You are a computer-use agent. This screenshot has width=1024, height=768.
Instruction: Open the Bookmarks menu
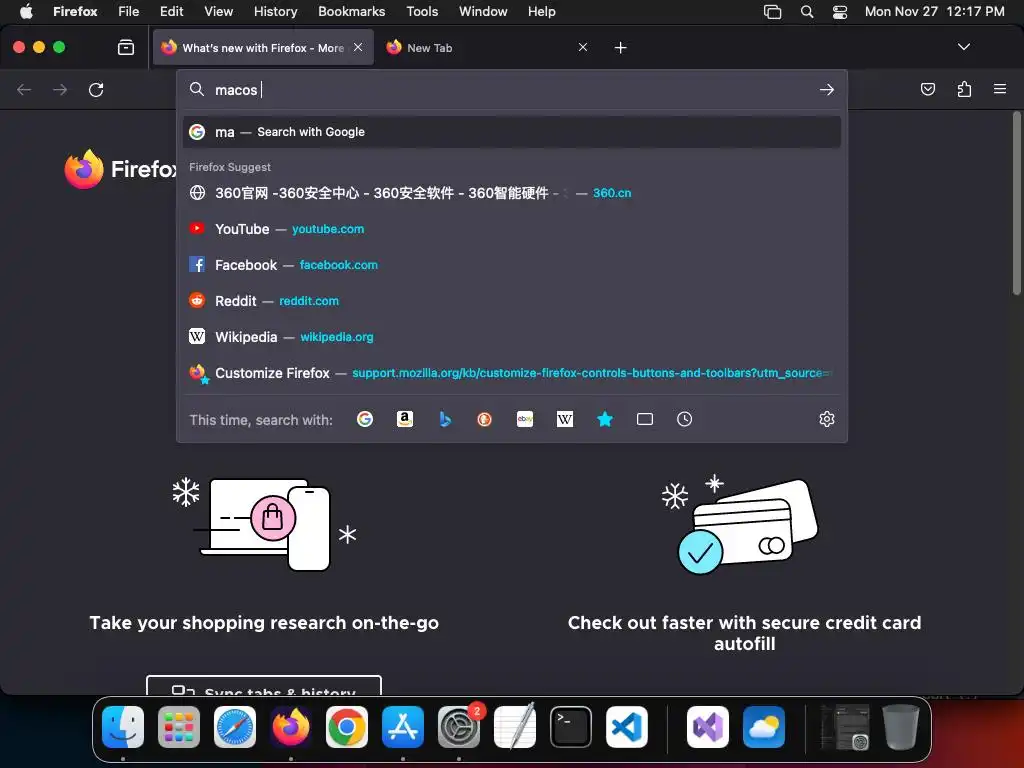tap(351, 11)
